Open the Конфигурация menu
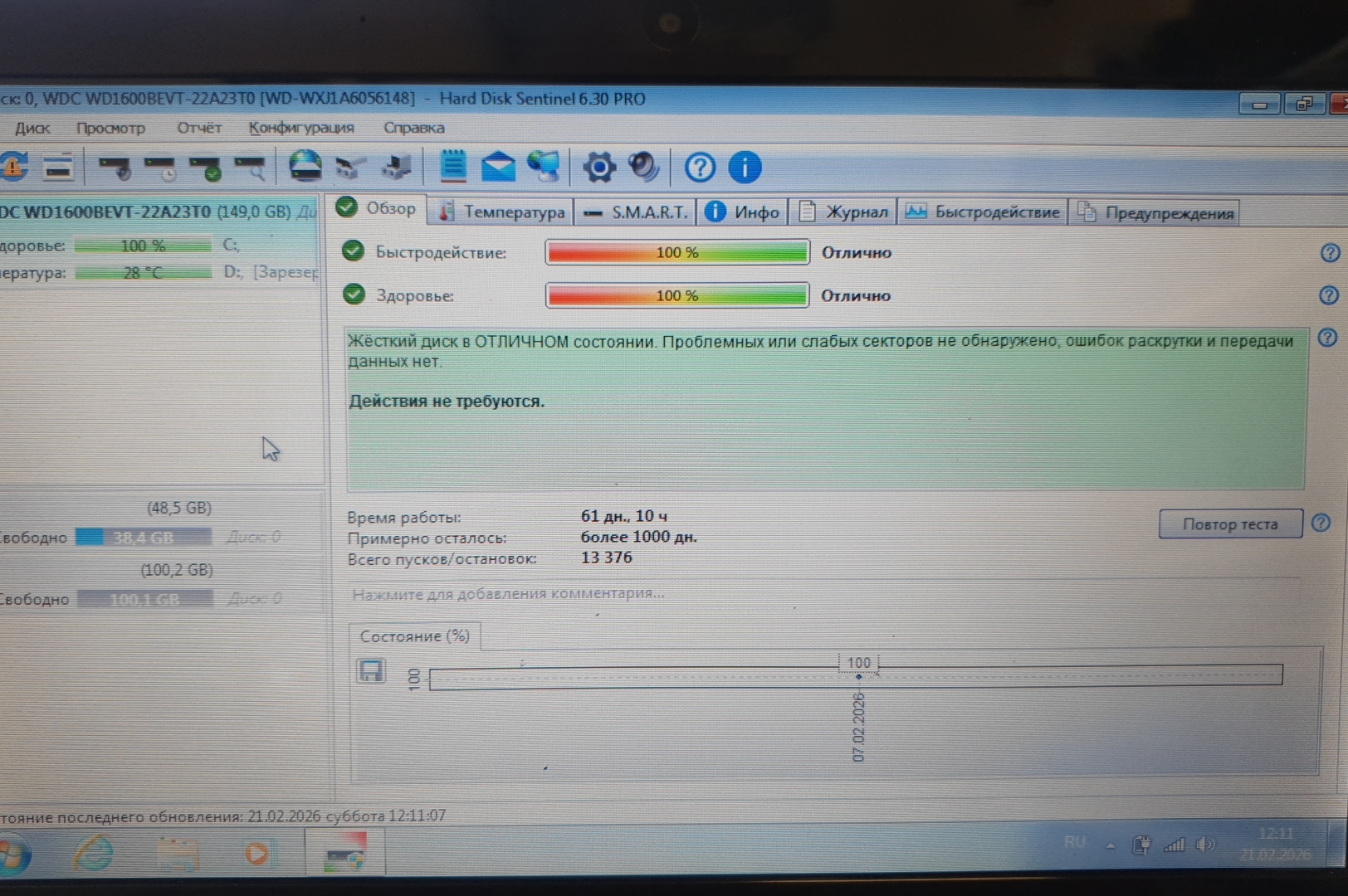Screen dimensions: 1348x896 click(300, 128)
